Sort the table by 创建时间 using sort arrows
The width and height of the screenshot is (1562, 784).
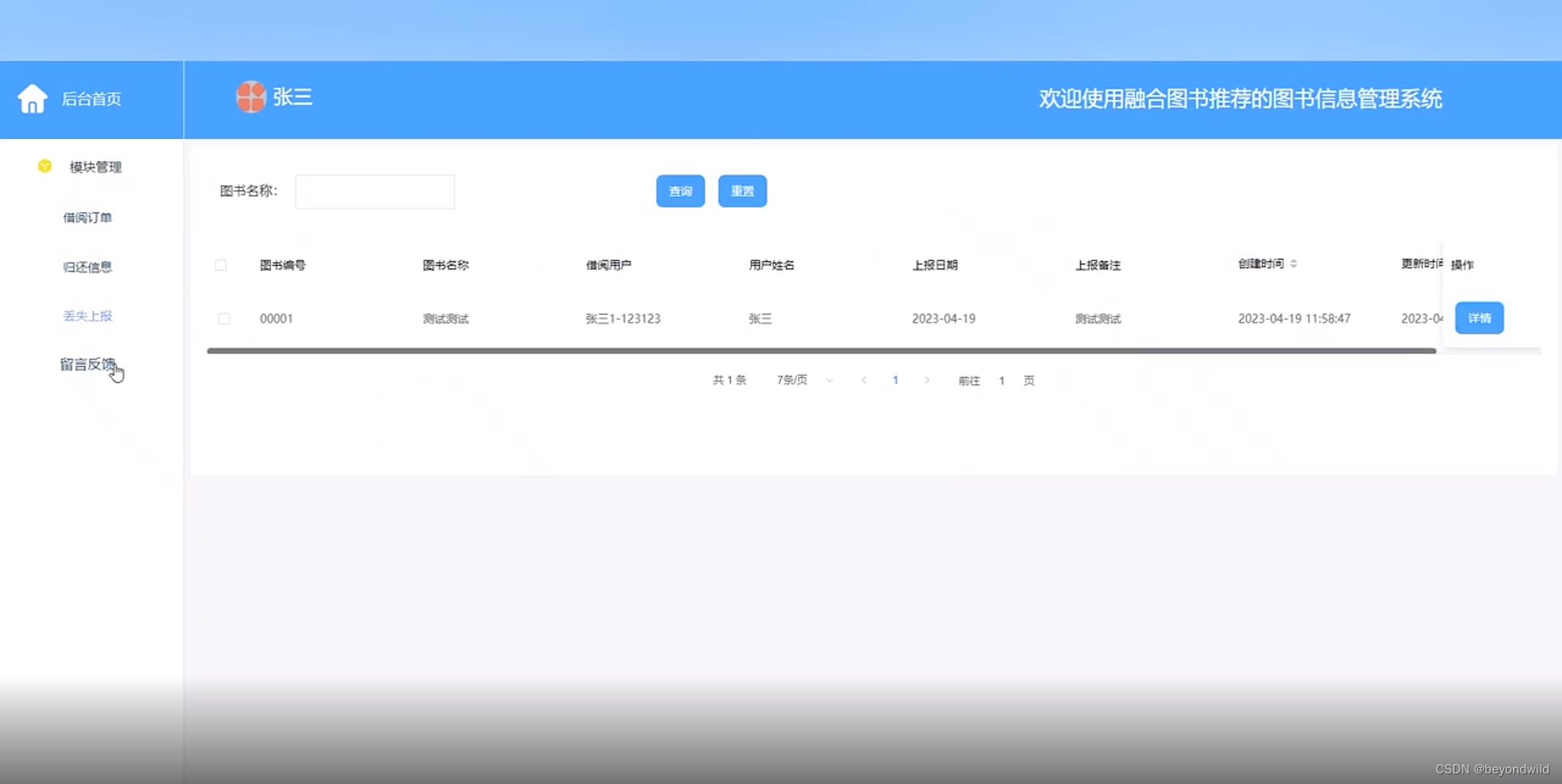point(1294,263)
